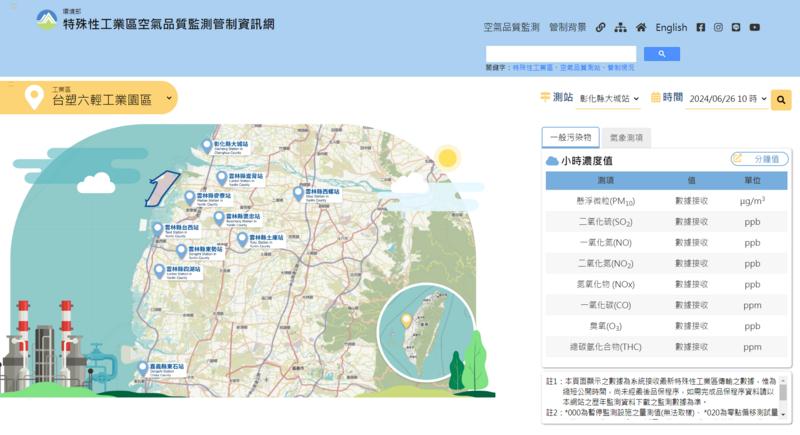Click the 一氧化氮(NO) row label
The image size is (800, 435).
point(606,243)
